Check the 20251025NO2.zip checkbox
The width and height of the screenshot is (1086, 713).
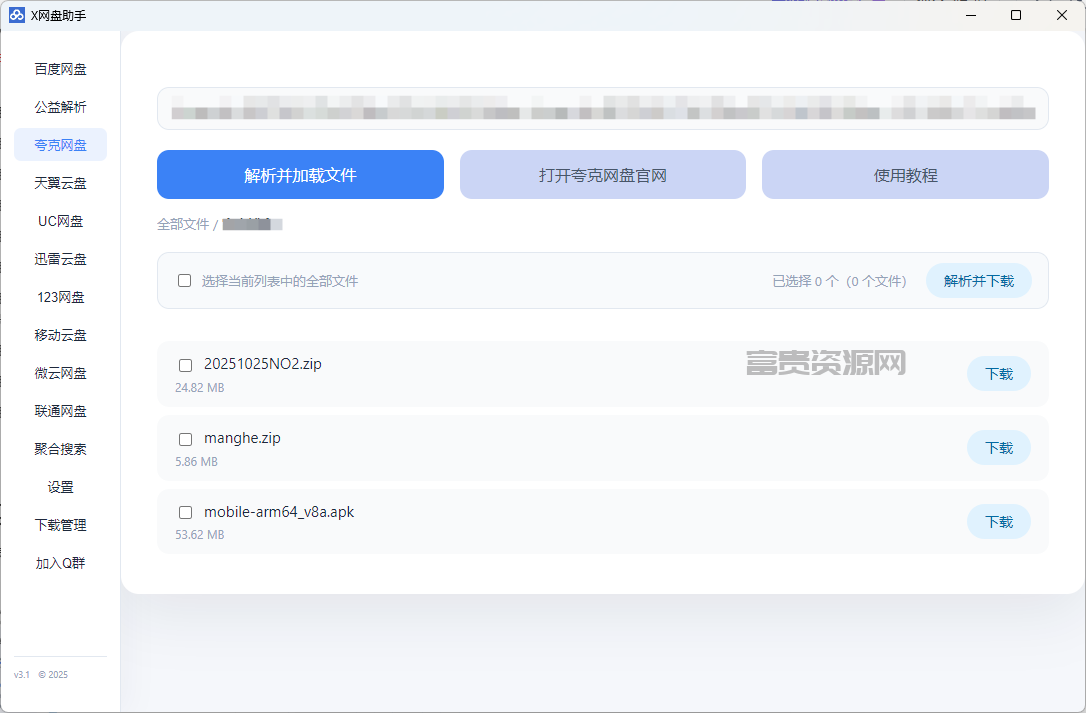tap(186, 365)
